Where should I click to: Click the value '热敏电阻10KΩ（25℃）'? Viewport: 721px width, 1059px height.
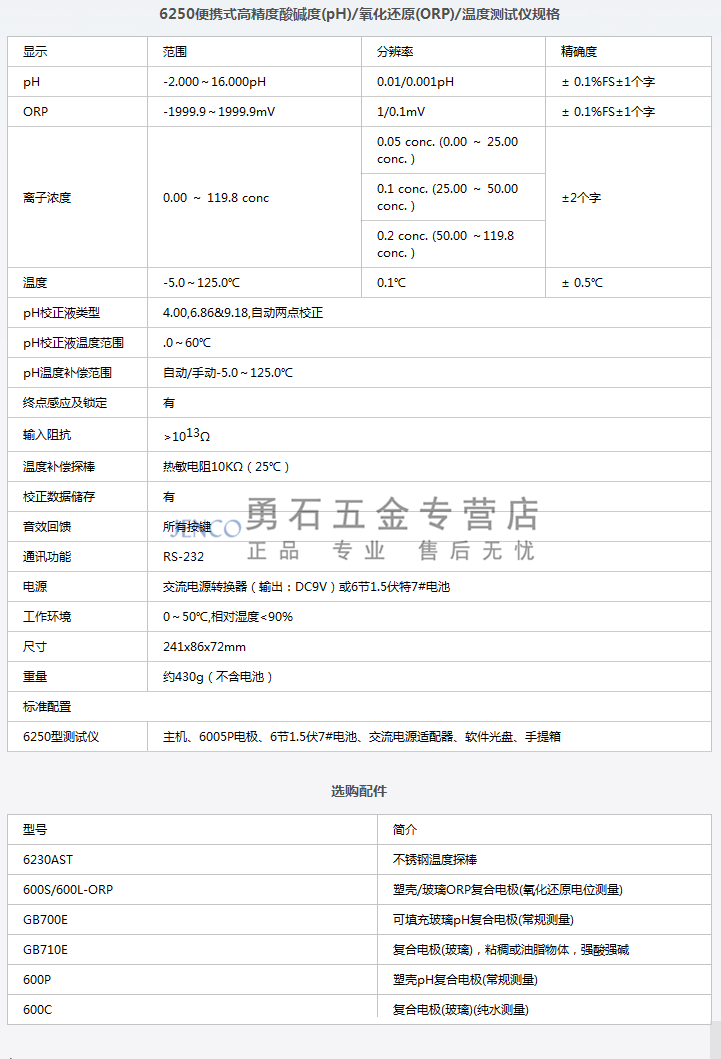coord(227,467)
